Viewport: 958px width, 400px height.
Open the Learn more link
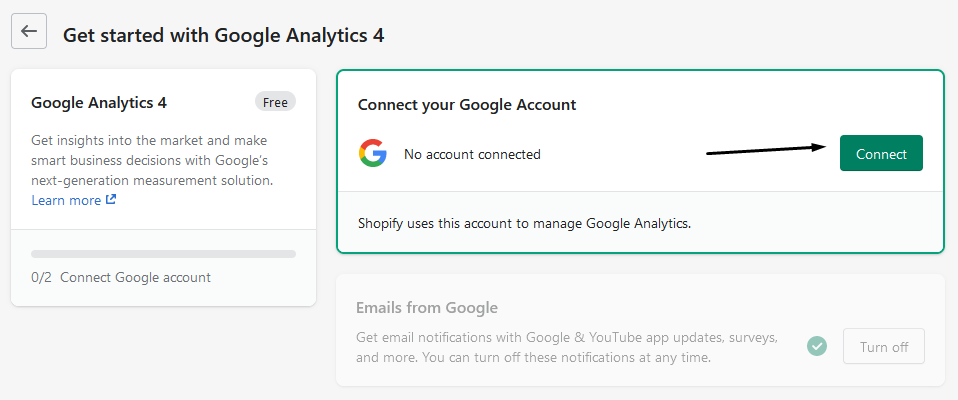(66, 200)
